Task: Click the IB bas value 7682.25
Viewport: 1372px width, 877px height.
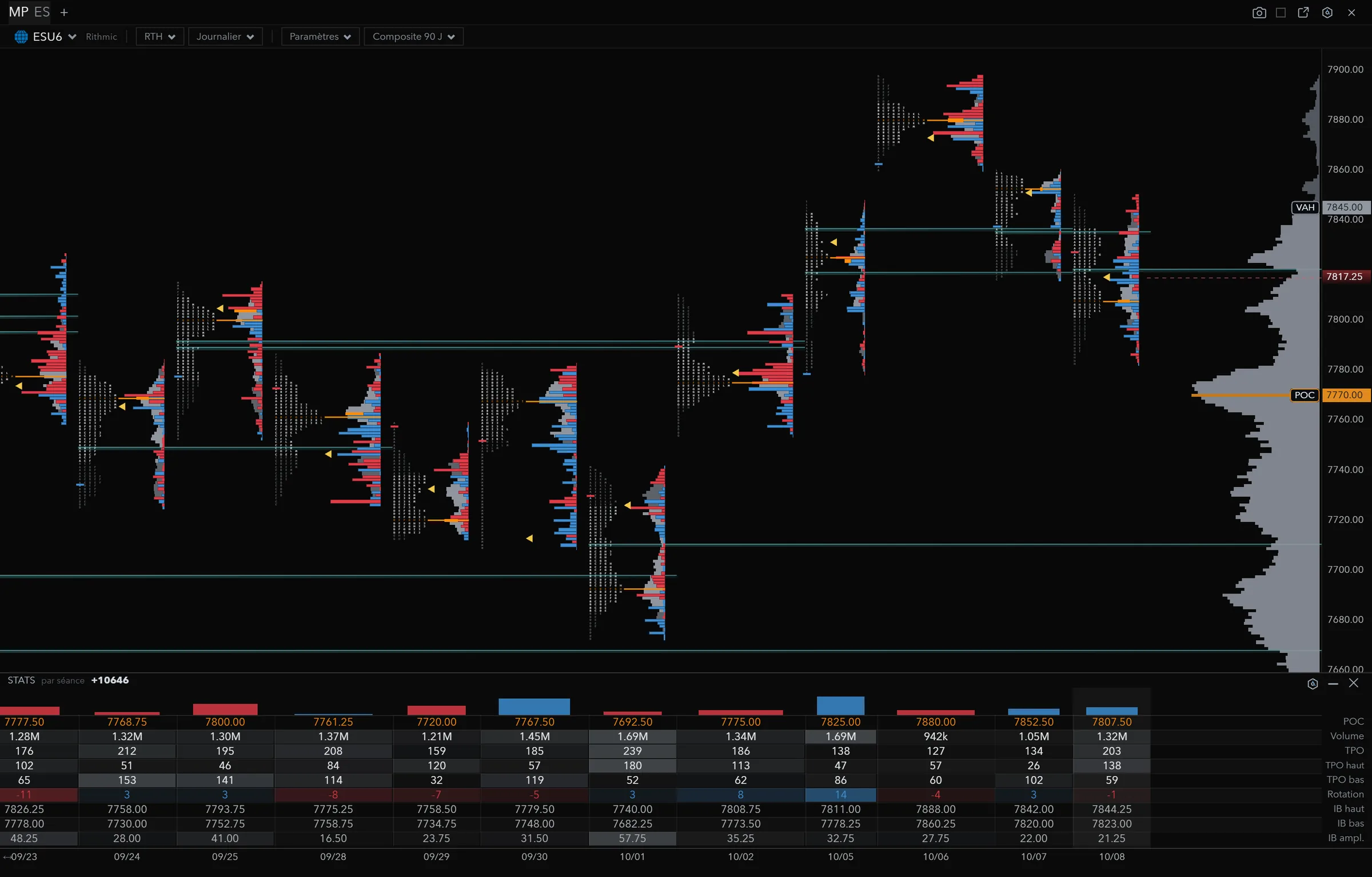Action: 632,824
